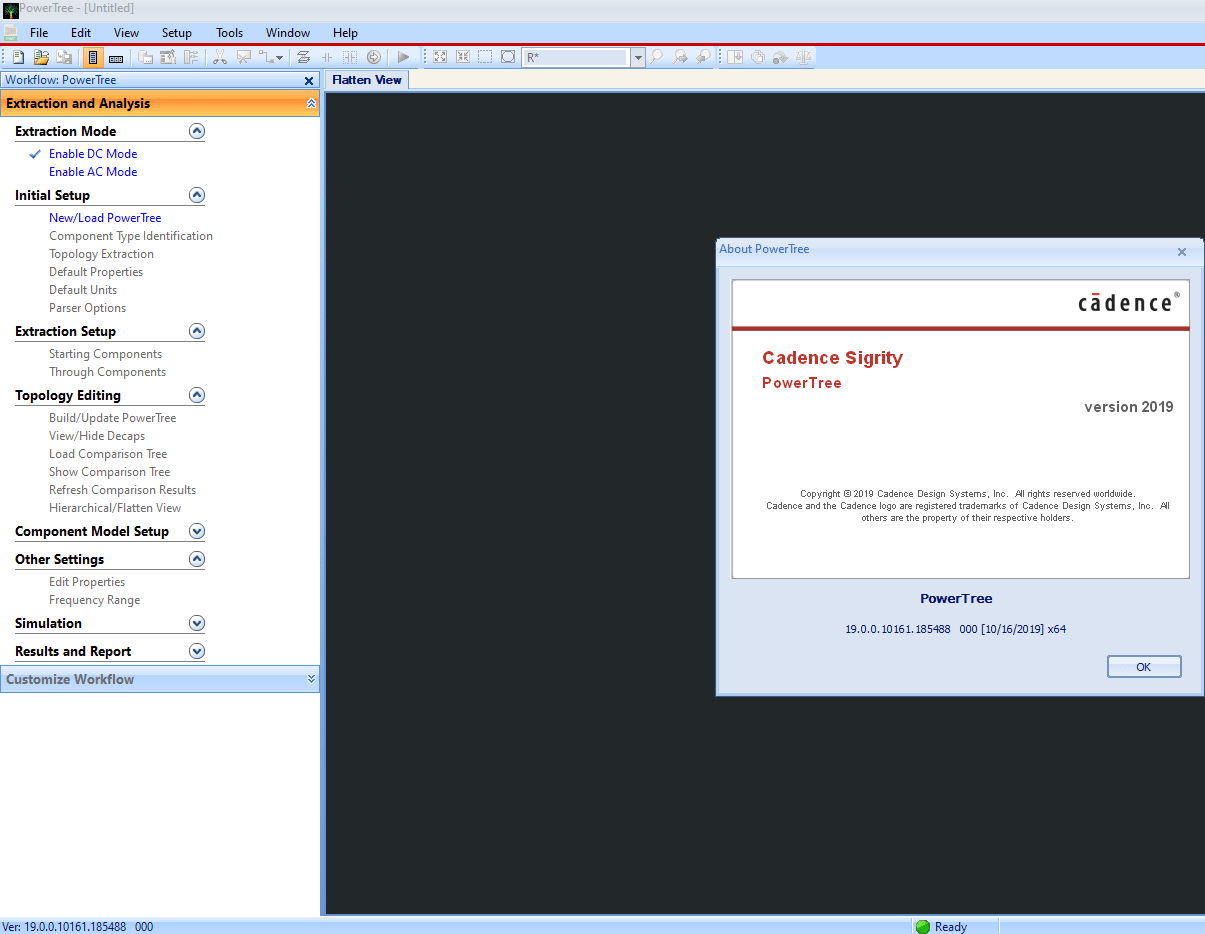Toggle Enable AC Mode
The image size is (1205, 934).
(x=93, y=172)
